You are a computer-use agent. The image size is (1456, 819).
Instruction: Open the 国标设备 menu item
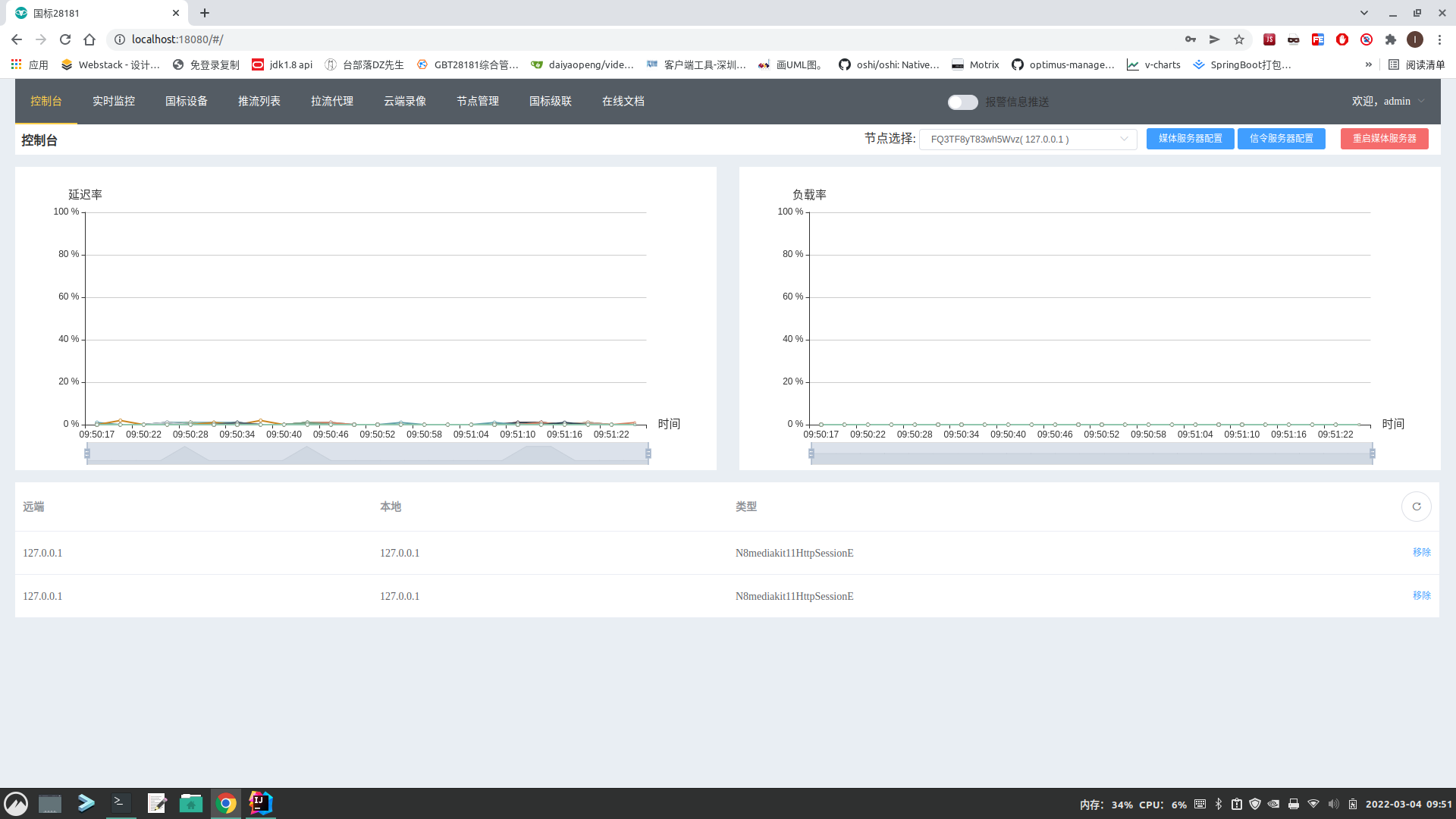(x=187, y=102)
